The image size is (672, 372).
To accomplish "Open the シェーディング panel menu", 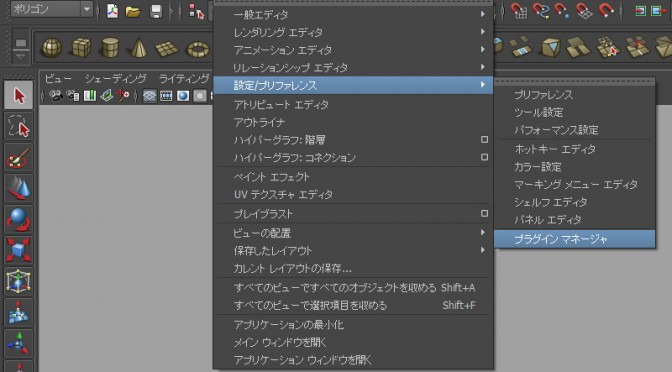I will [115, 78].
